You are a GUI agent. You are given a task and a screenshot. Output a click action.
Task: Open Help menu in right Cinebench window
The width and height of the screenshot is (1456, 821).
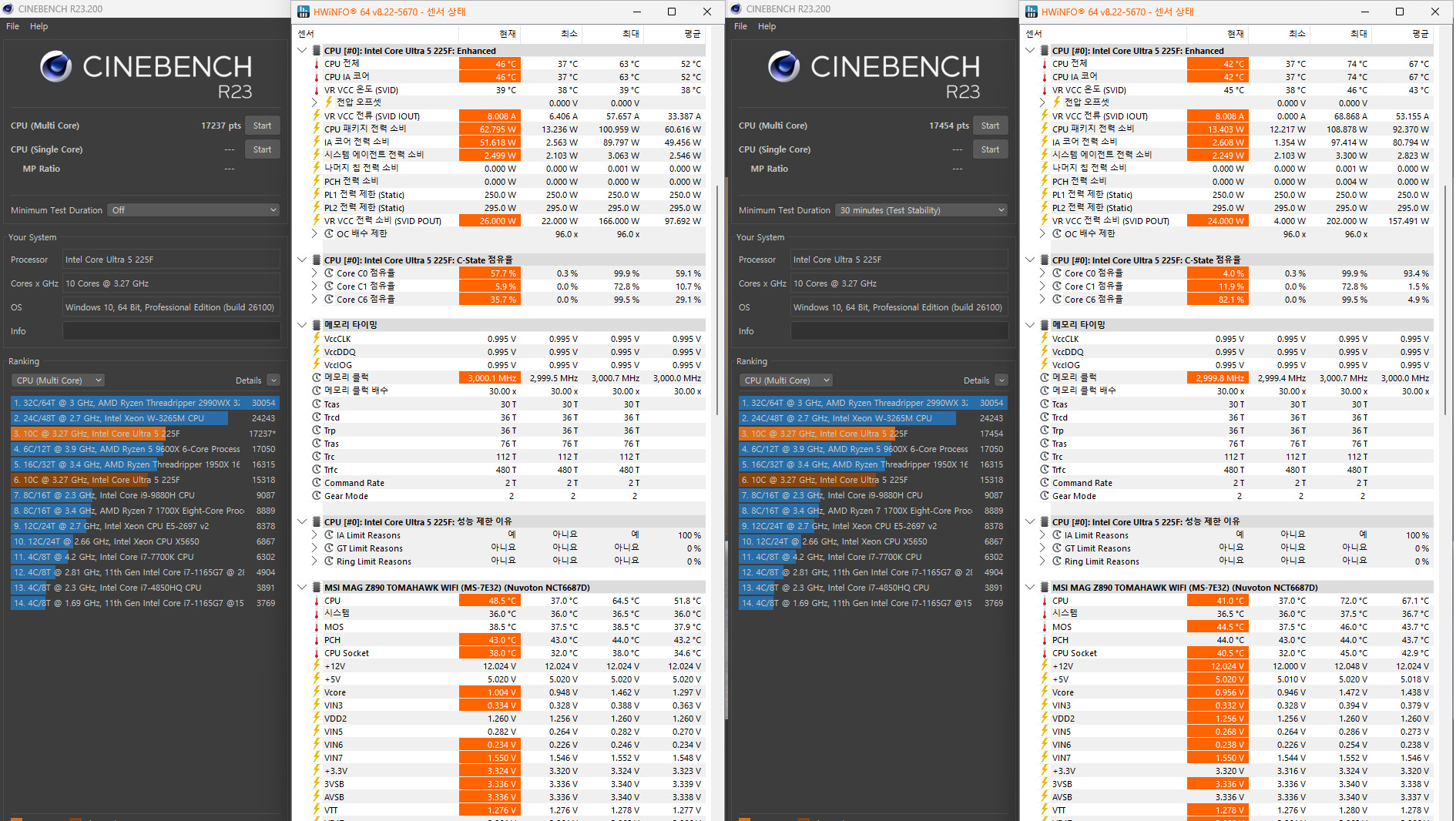coord(767,26)
